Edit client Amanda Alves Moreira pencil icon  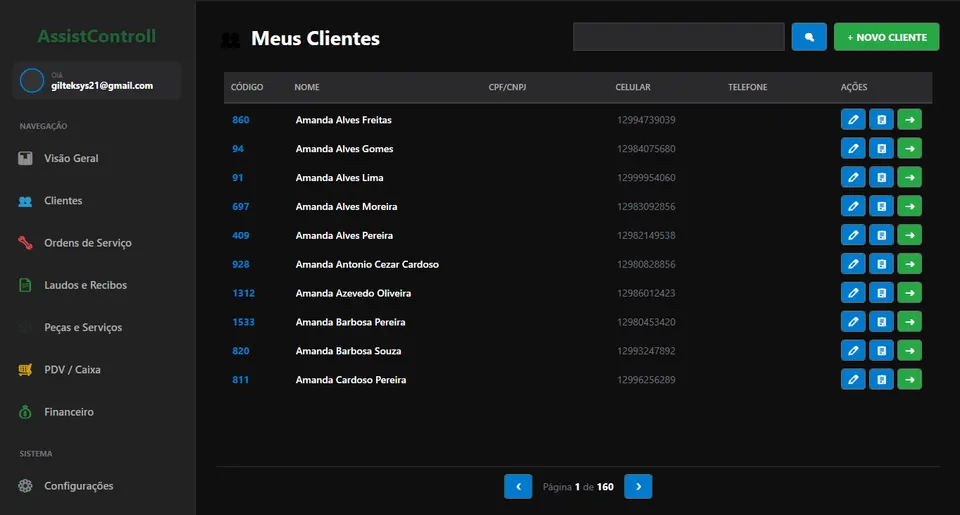click(853, 206)
